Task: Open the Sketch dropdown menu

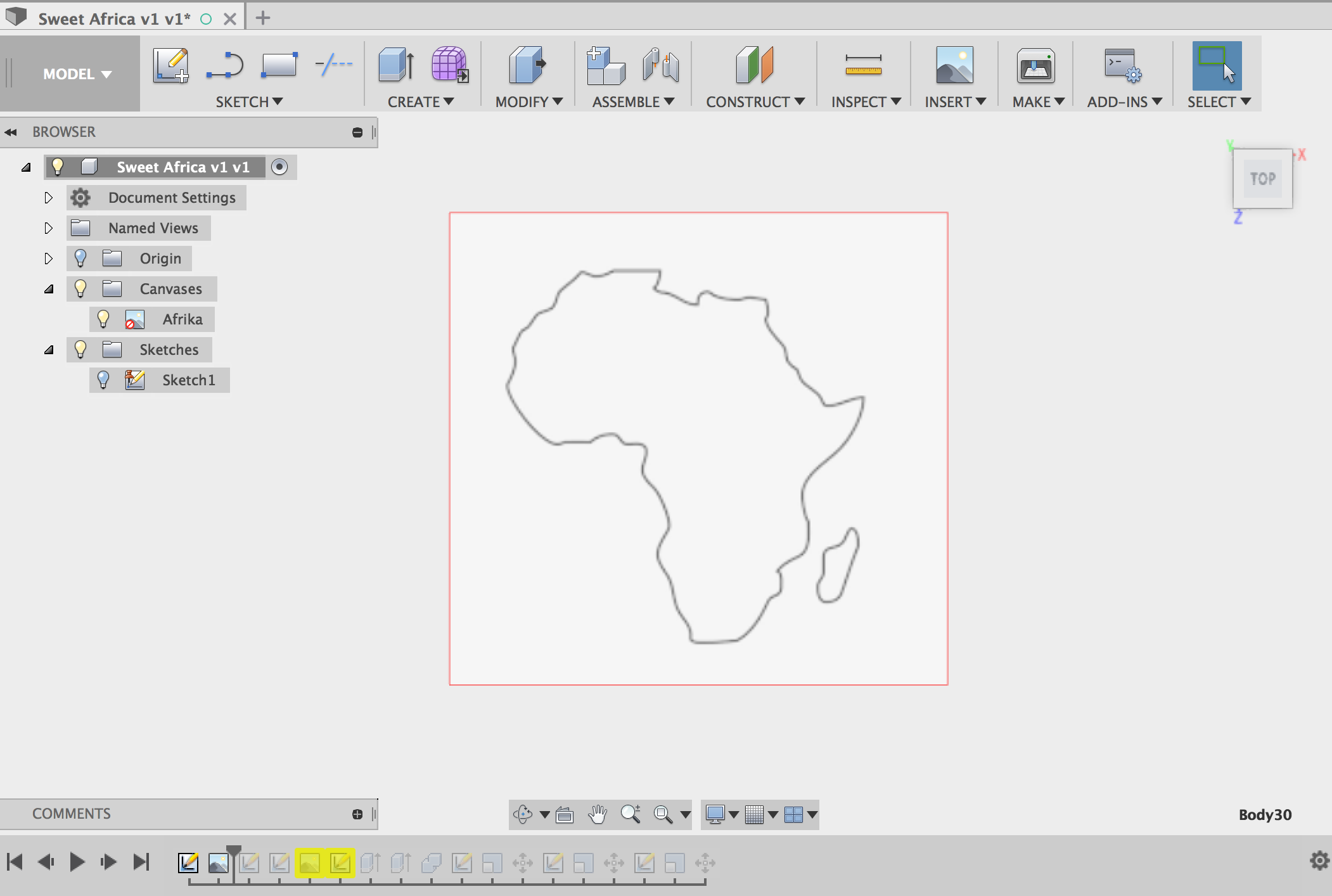Action: coord(248,101)
